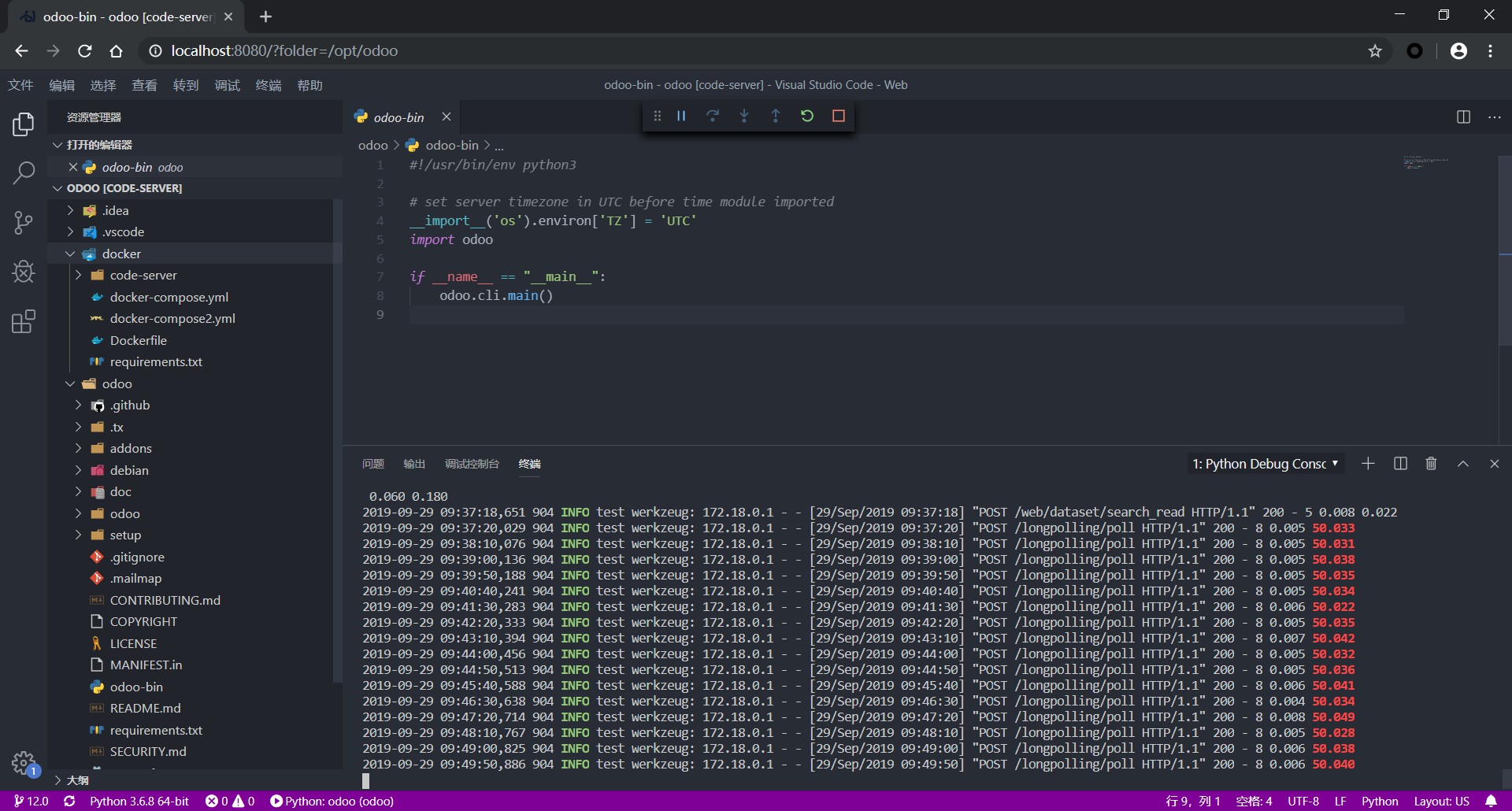Close odoo-bin in open editors list
The image size is (1512, 811).
coord(72,167)
